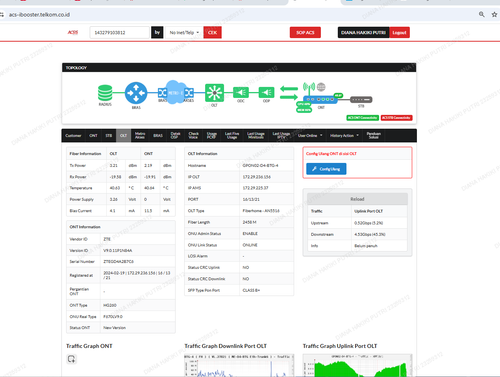This screenshot has width=500, height=377.
Task: Click the SFP Type Pon Port CLASS B+ value
Action: tap(251, 290)
